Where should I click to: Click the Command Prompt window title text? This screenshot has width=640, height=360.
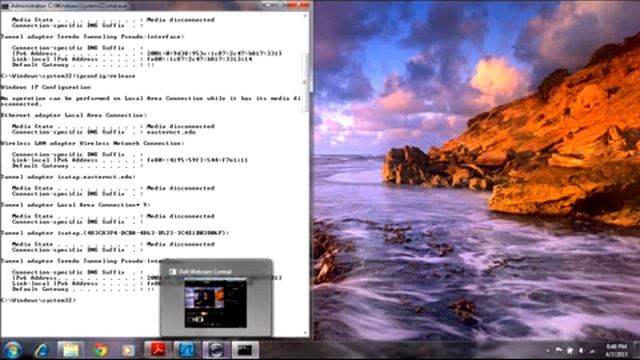[69, 6]
